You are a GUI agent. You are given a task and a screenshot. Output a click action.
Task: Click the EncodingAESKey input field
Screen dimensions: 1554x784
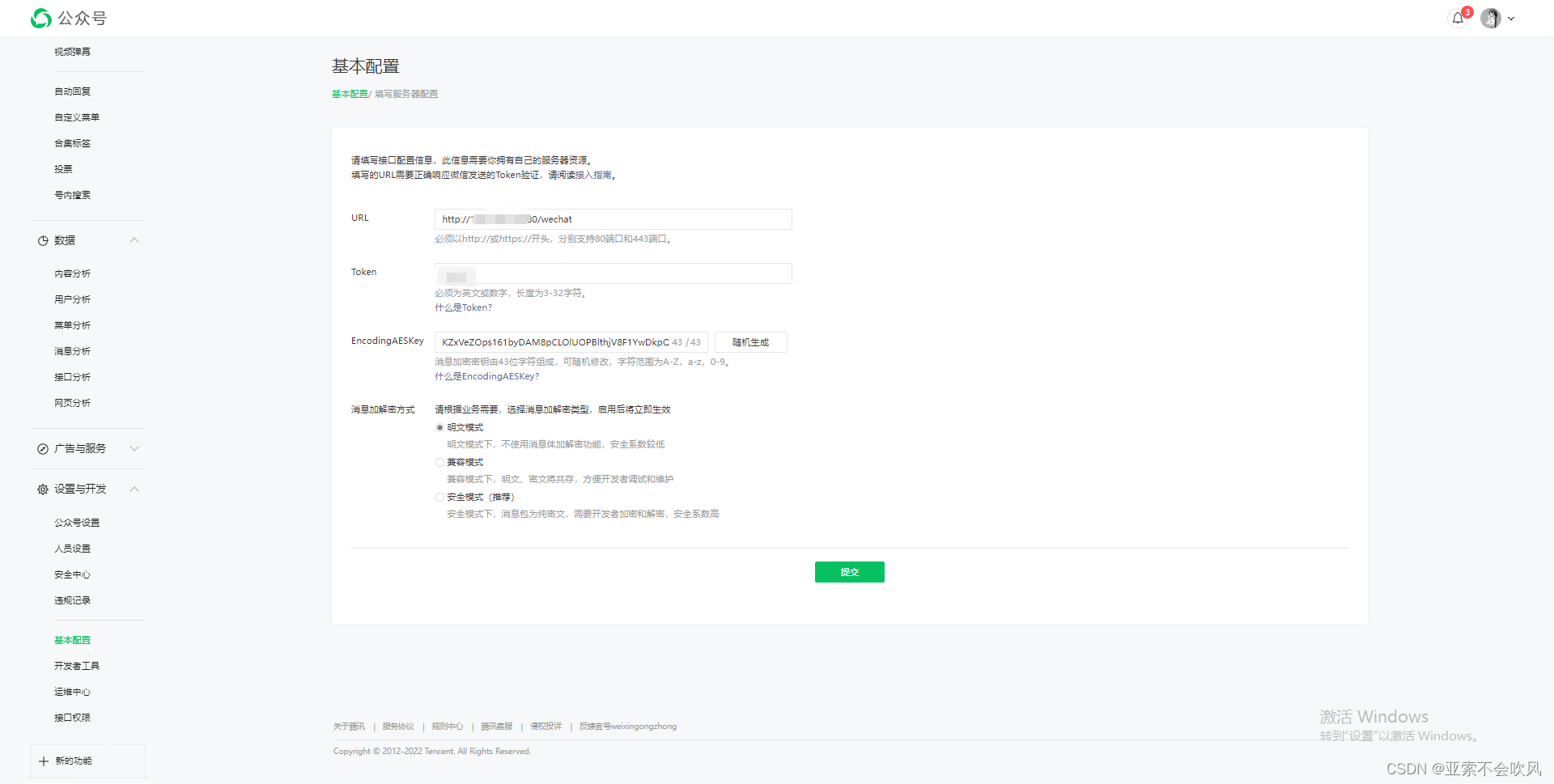point(571,342)
